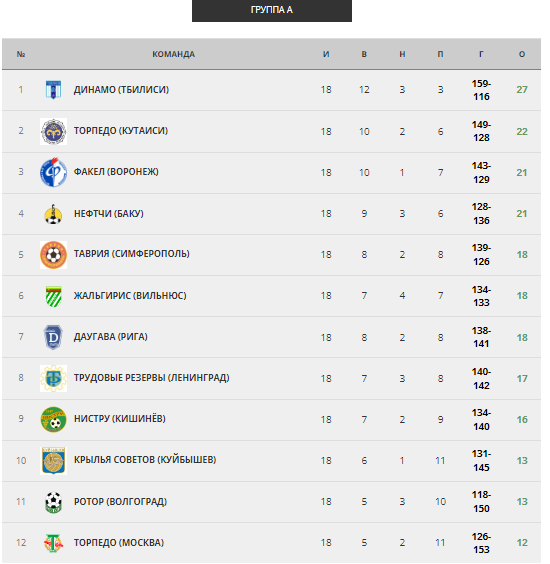Viewport: 550px width, 564px height.
Task: Click the Rotor Volgograd team logo
Action: 53,502
